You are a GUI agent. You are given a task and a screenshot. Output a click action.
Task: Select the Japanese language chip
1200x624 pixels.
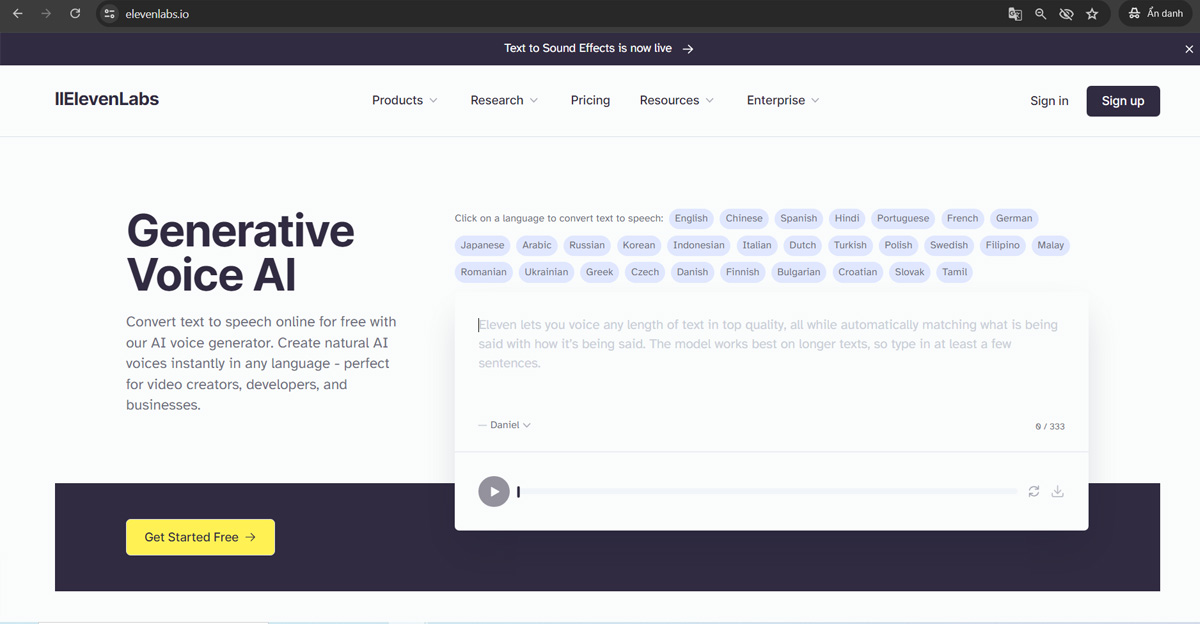pyautogui.click(x=482, y=245)
